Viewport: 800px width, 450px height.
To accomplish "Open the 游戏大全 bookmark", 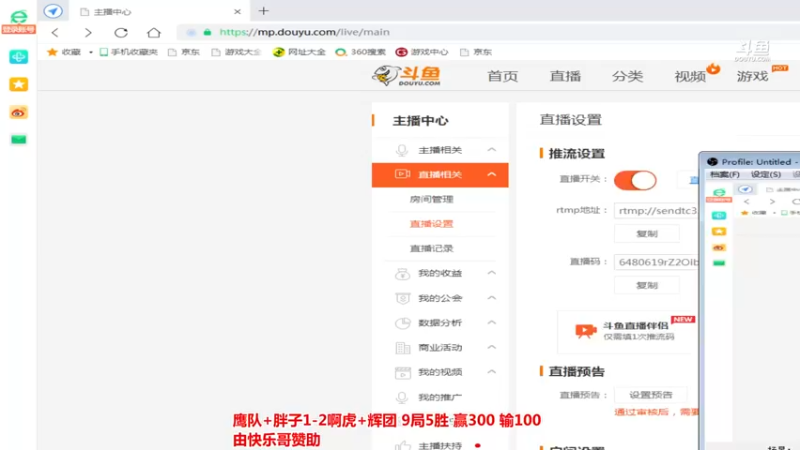I will tap(236, 52).
